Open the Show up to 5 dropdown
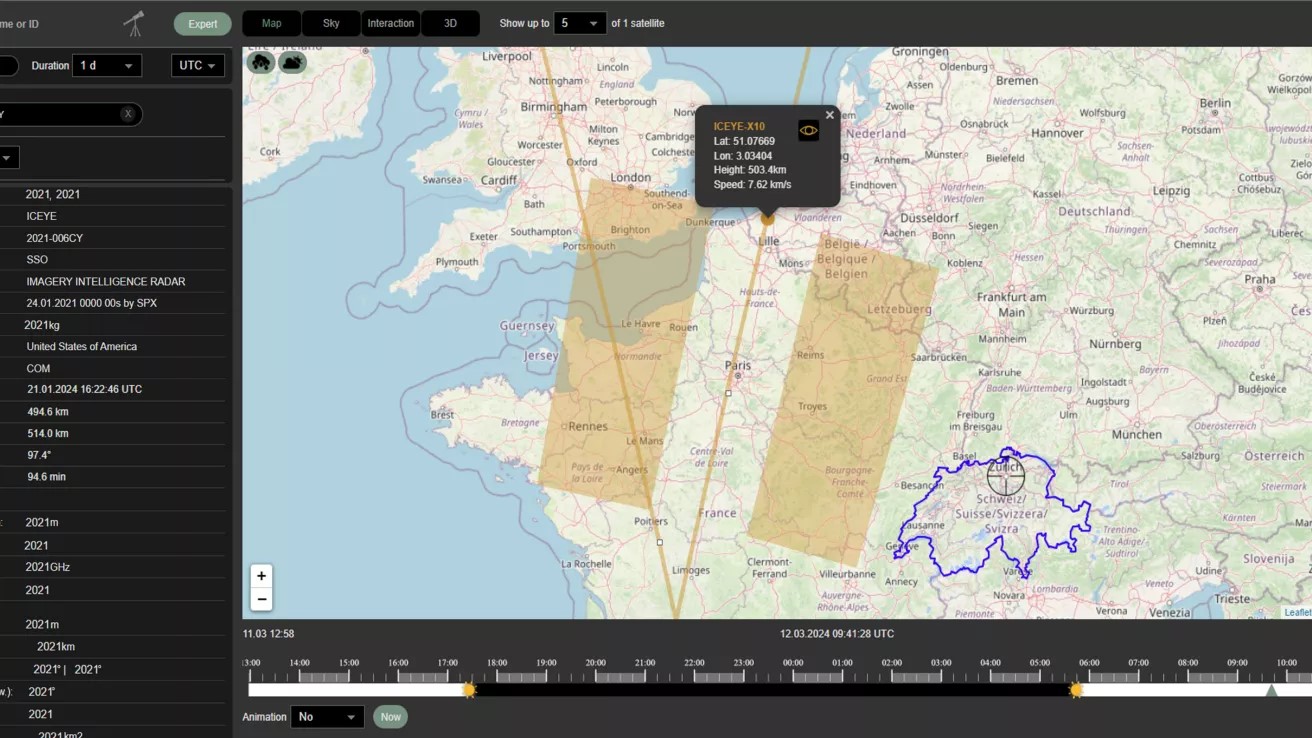The width and height of the screenshot is (1312, 738). pyautogui.click(x=580, y=23)
